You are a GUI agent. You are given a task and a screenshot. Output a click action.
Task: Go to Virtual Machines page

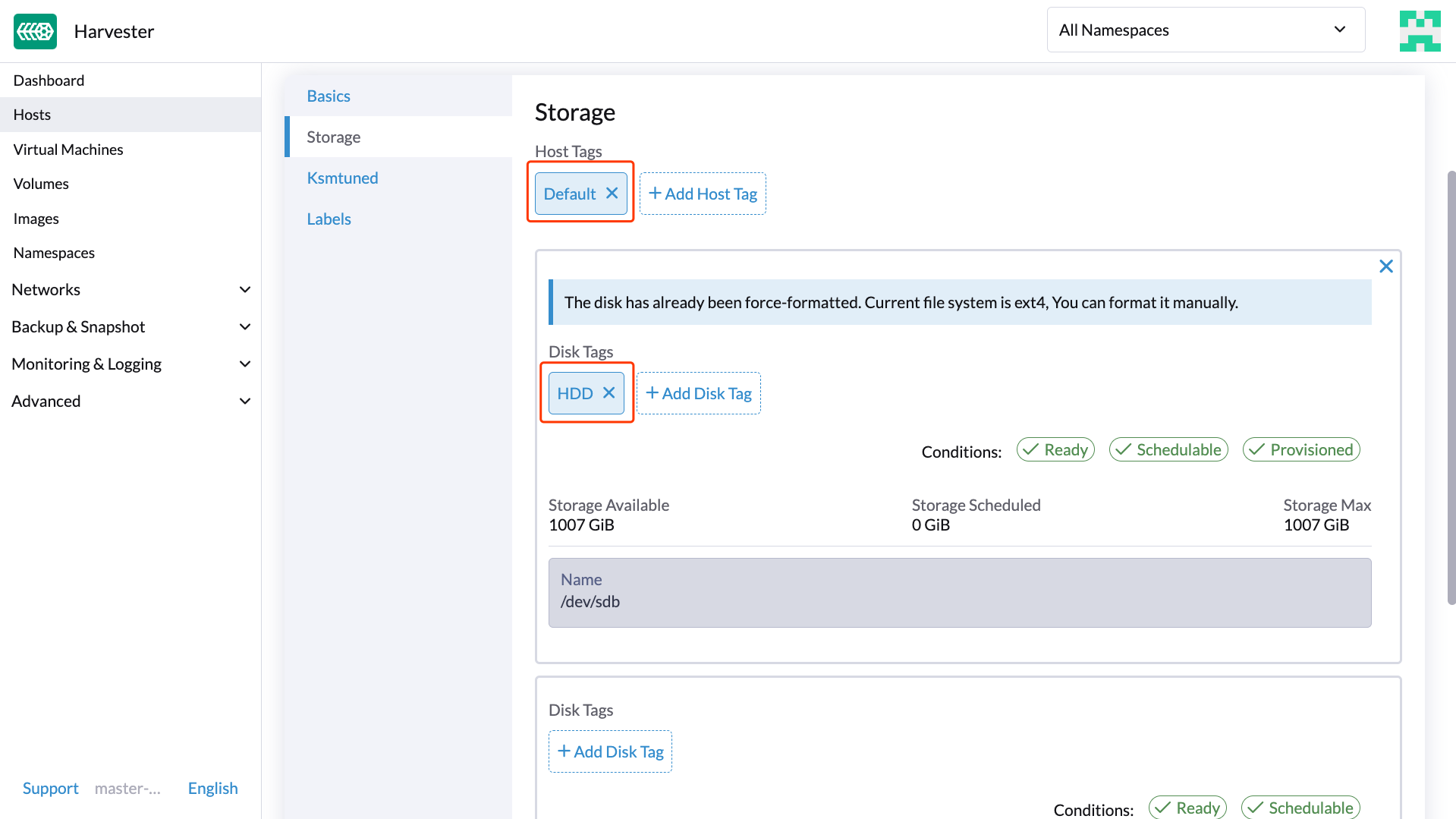(68, 150)
